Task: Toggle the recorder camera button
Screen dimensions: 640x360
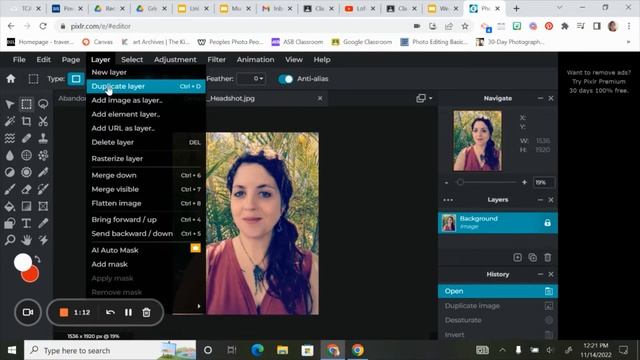Action: point(28,312)
